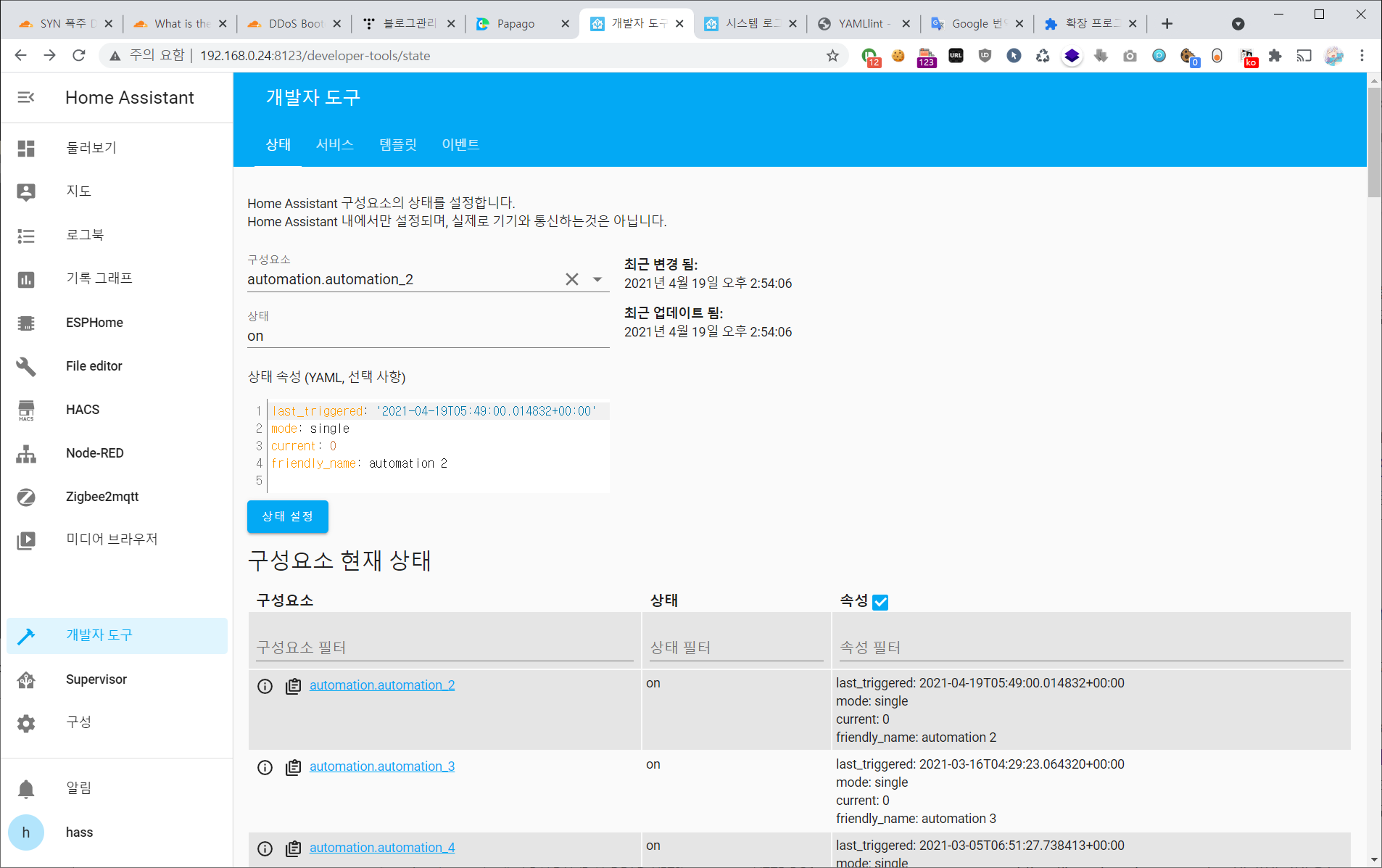Open the 로그북 (Logbook) panel
The height and width of the screenshot is (868, 1382).
tap(85, 234)
